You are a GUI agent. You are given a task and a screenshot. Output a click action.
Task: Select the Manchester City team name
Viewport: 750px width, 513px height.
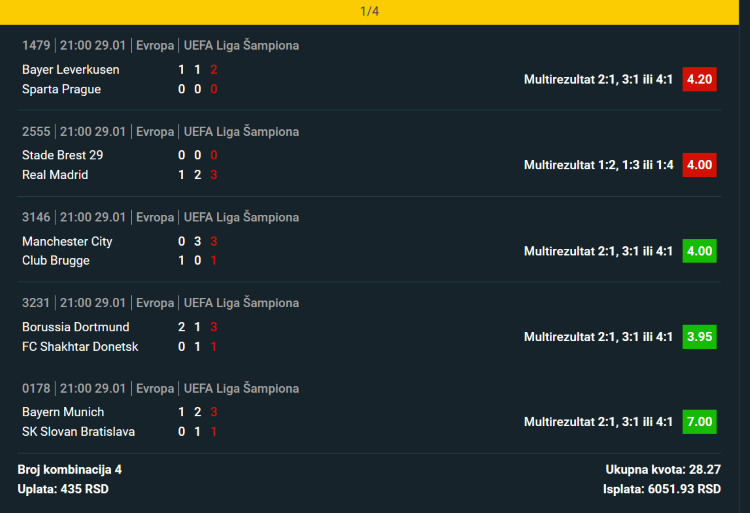point(67,241)
